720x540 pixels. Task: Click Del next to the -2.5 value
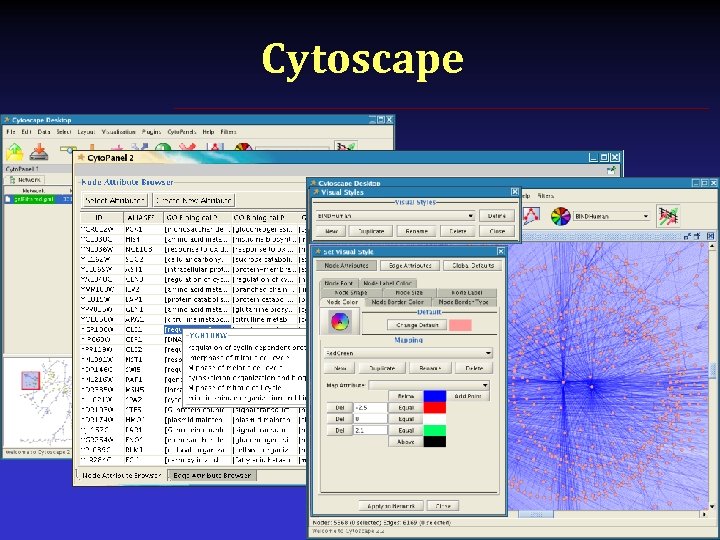click(340, 407)
